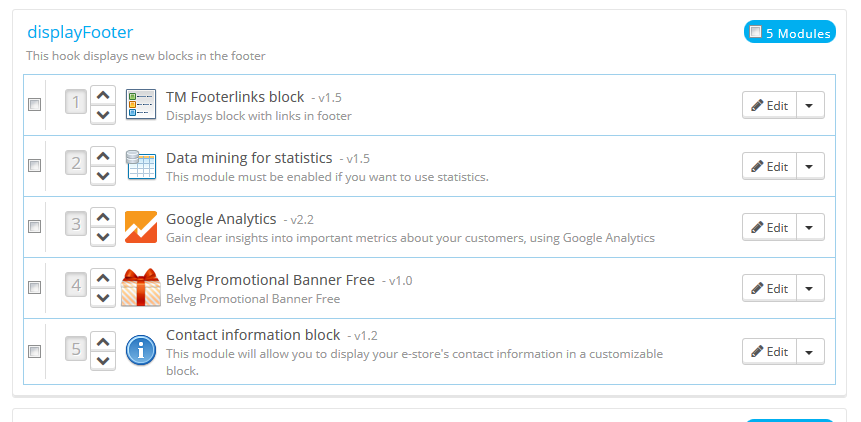
Task: Tick the checkbox for TM Footerlinks block
Action: 35,105
